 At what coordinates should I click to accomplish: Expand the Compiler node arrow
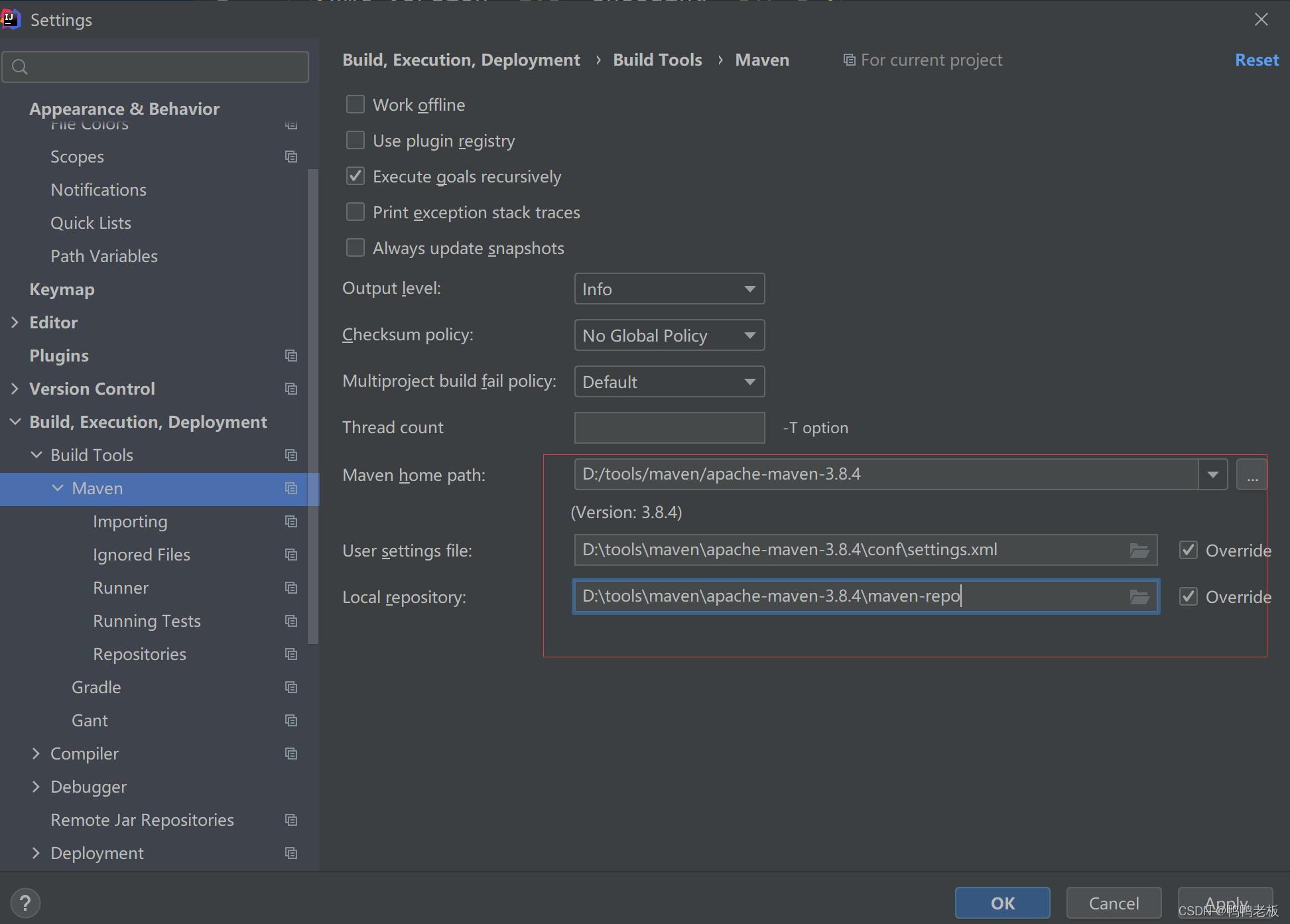[x=36, y=754]
